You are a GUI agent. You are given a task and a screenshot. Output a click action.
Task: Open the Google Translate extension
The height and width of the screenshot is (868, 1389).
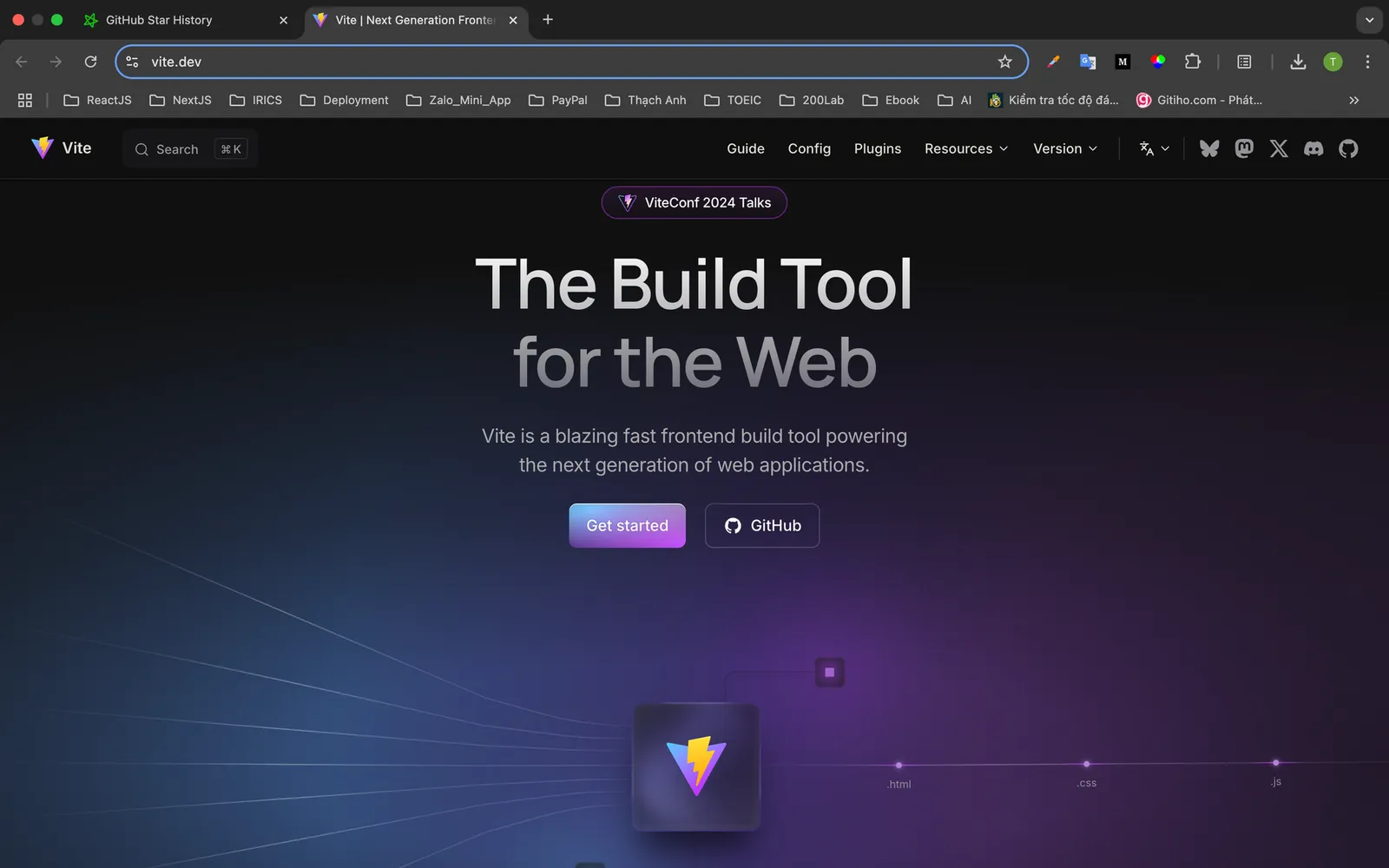pos(1088,62)
